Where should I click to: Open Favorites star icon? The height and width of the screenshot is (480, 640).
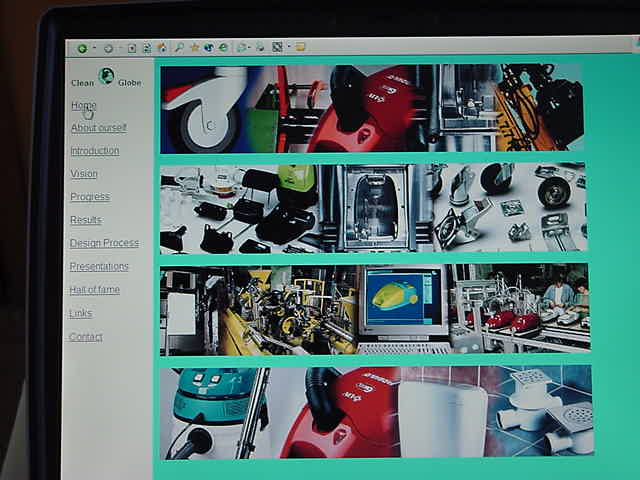(194, 47)
